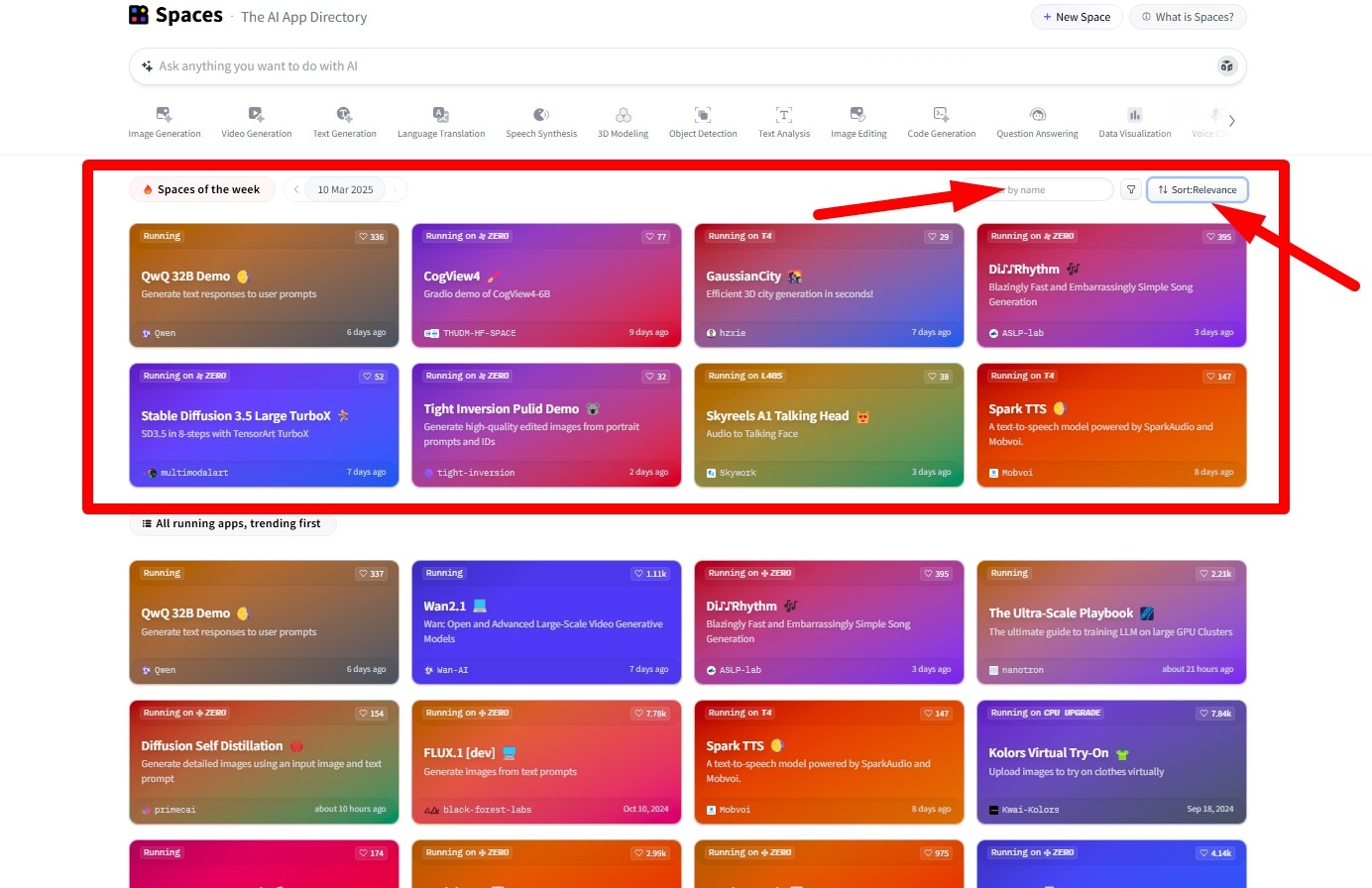Visit the hzxie author profile
Screen dimensions: 1372x888
[726, 333]
